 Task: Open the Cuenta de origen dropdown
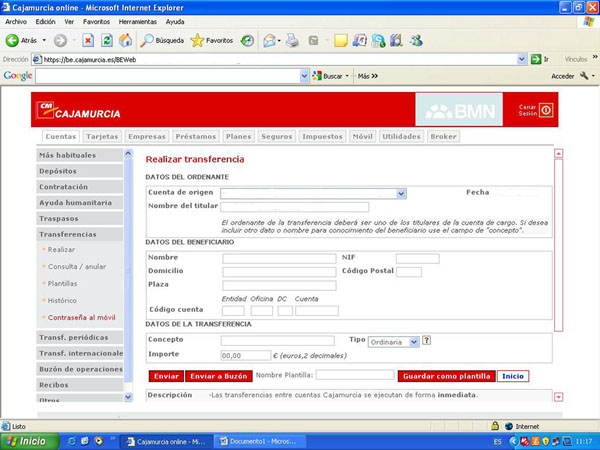click(401, 194)
